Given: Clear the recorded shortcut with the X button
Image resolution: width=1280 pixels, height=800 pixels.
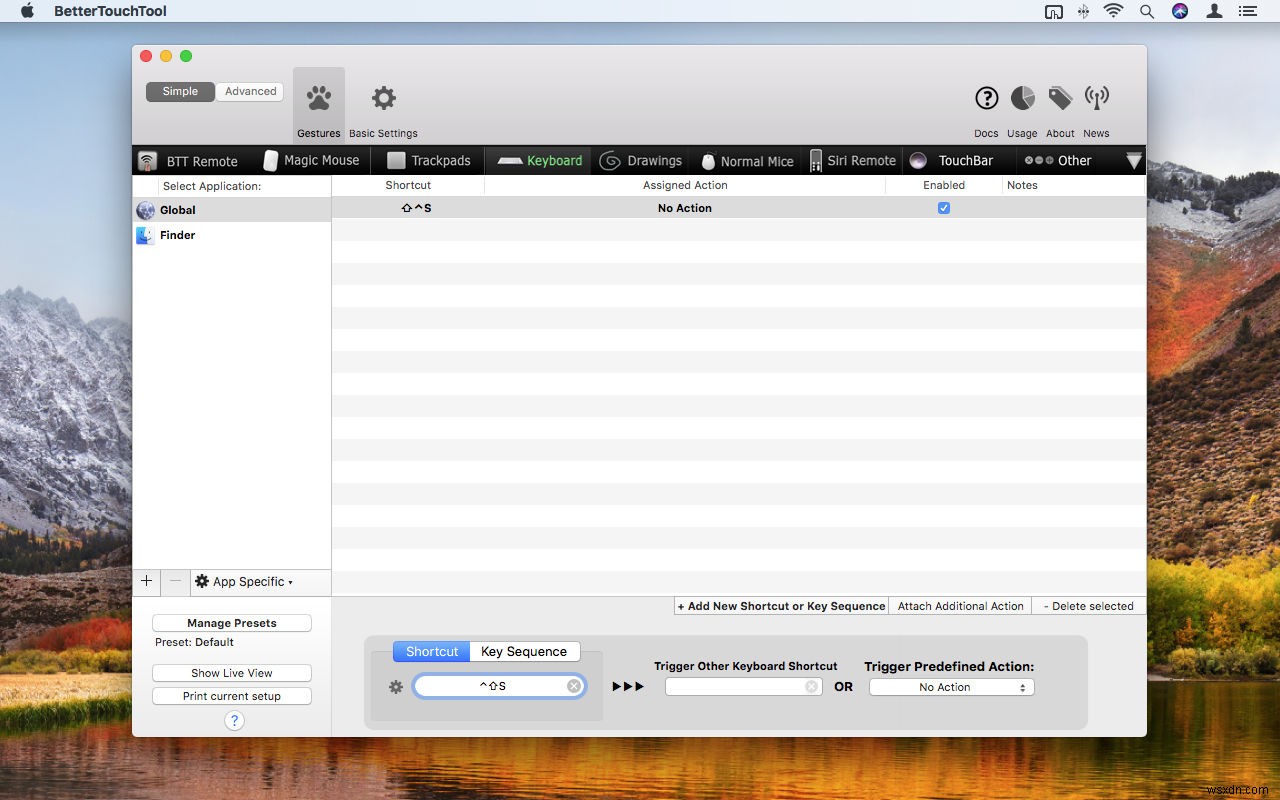Looking at the screenshot, I should tap(573, 685).
